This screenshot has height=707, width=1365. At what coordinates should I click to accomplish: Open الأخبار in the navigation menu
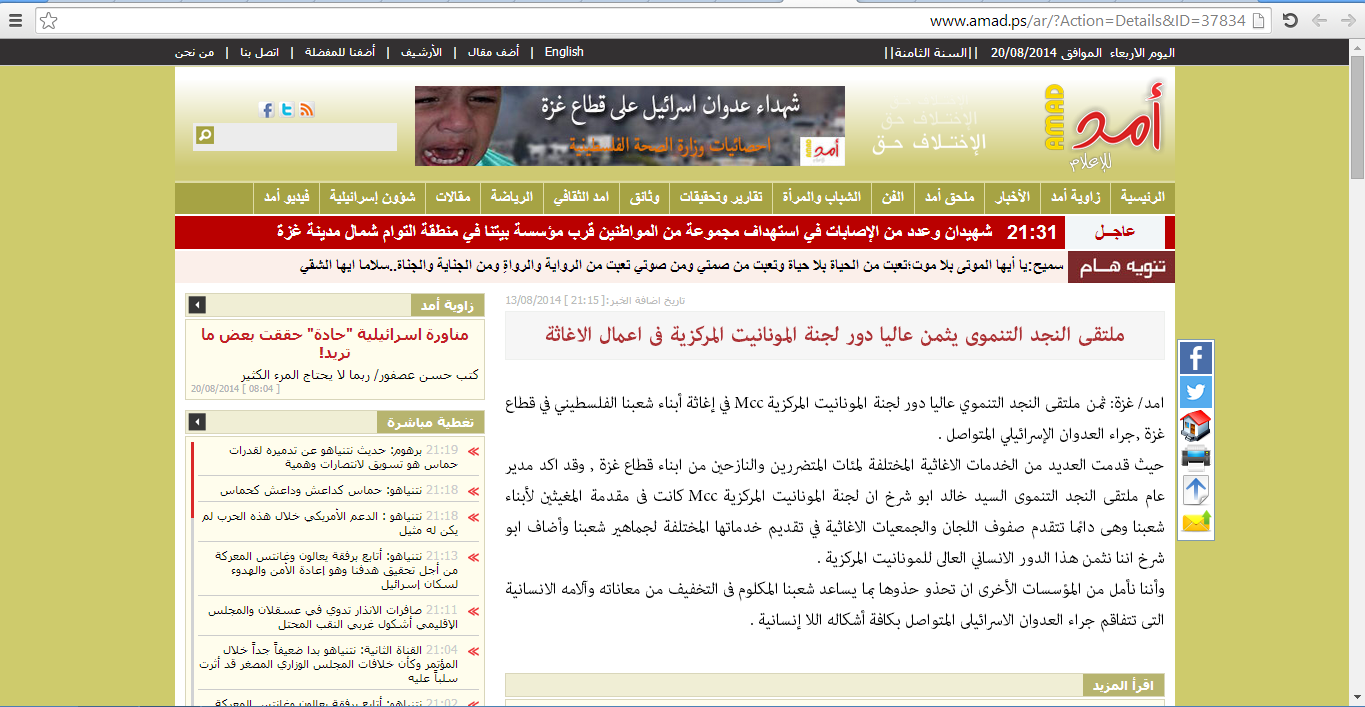pyautogui.click(x=1013, y=197)
